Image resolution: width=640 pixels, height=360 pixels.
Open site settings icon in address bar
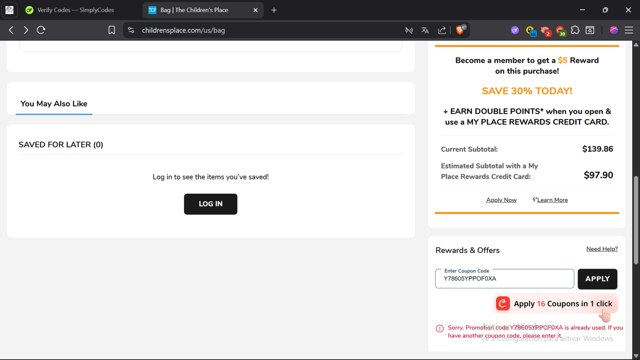[x=131, y=30]
